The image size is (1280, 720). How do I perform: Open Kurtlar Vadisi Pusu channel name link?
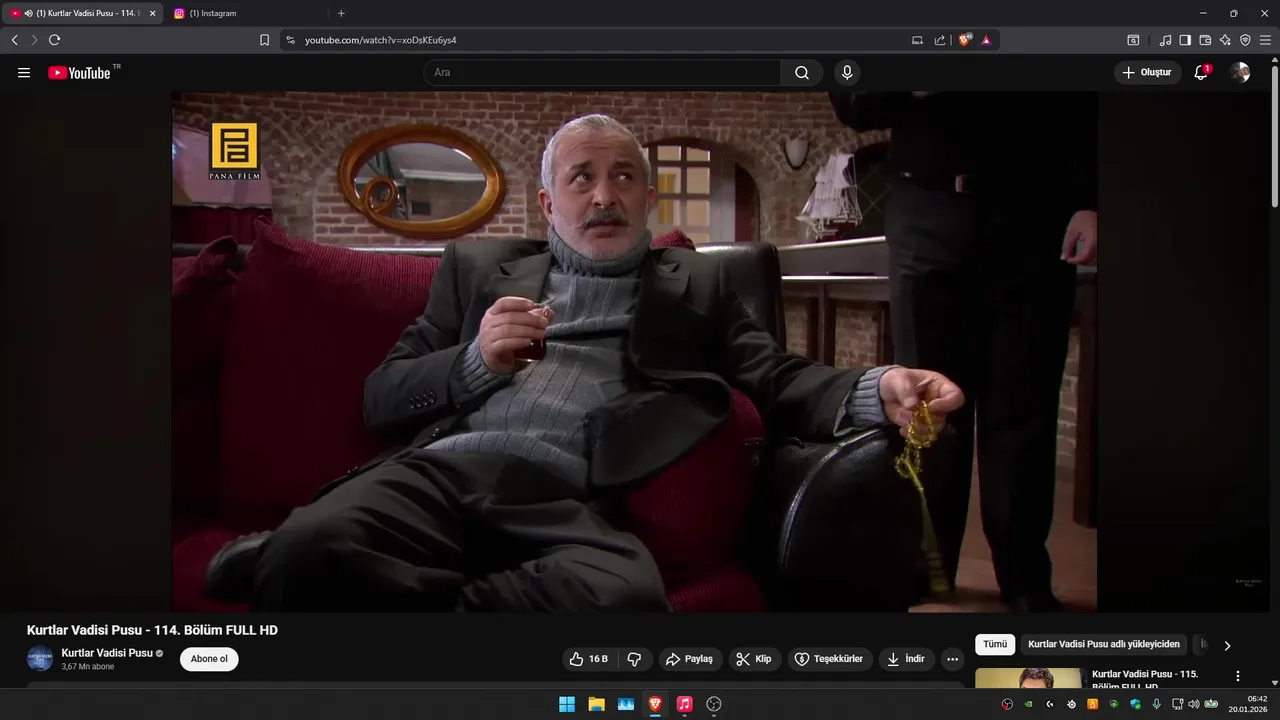coord(107,653)
